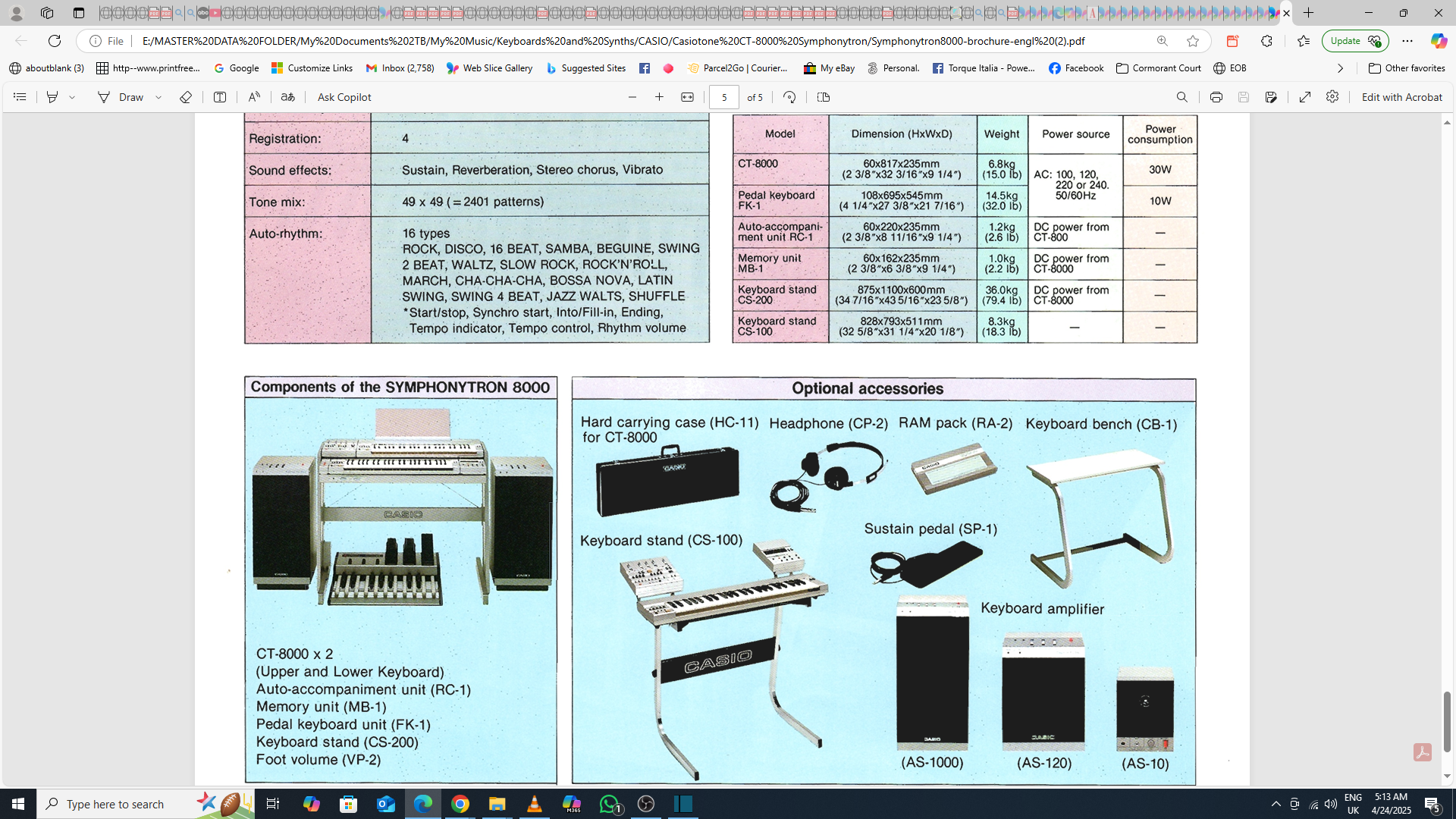Expand more favorites bar items chevron
This screenshot has width=1456, height=819.
click(1340, 68)
